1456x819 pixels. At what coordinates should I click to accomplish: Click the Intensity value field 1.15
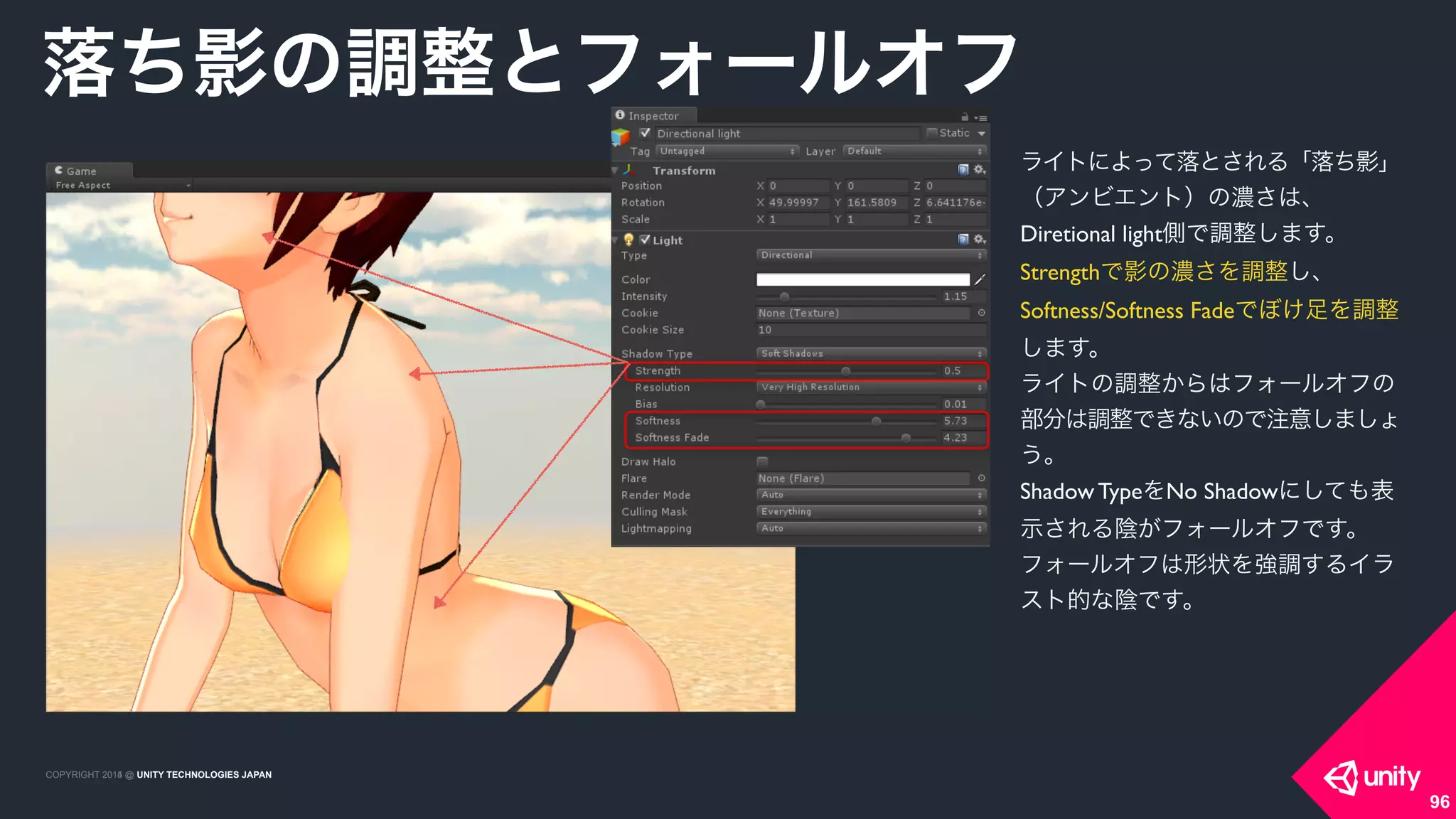click(964, 296)
